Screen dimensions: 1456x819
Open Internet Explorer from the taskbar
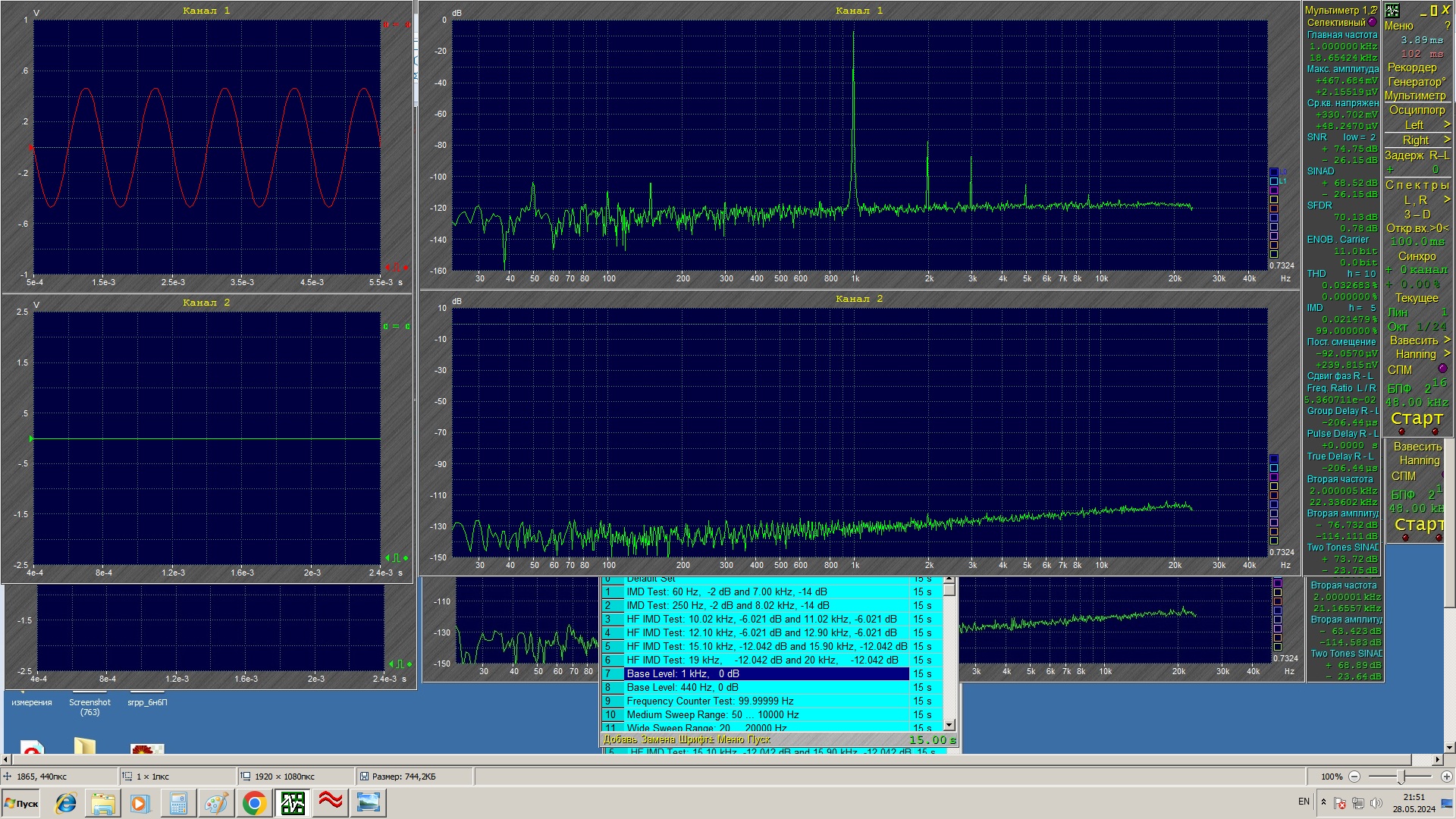66,803
